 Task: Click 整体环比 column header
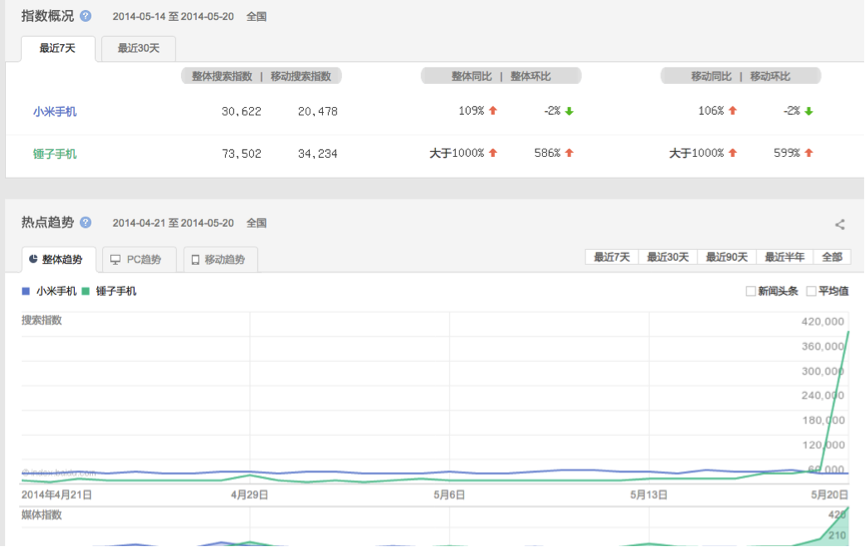(x=530, y=76)
